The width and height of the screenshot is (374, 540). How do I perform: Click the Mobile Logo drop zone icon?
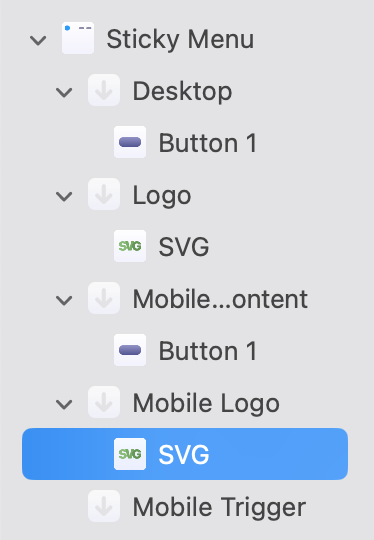[104, 402]
